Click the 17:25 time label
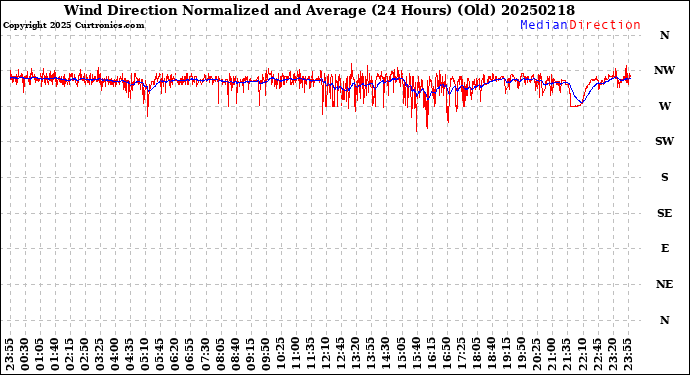Image resolution: width=690 pixels, height=375 pixels. [x=461, y=354]
